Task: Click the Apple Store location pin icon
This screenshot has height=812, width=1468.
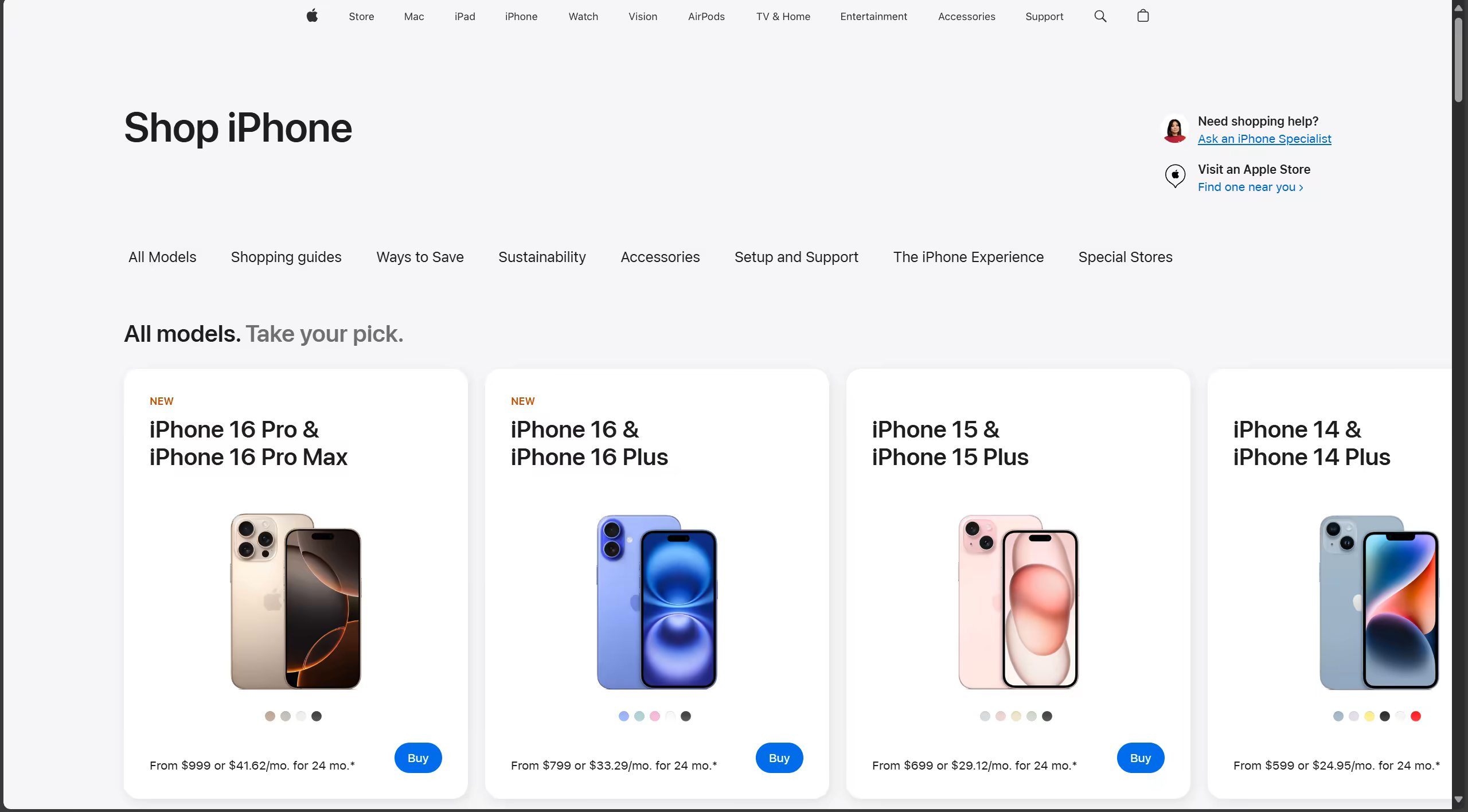Action: (1175, 177)
